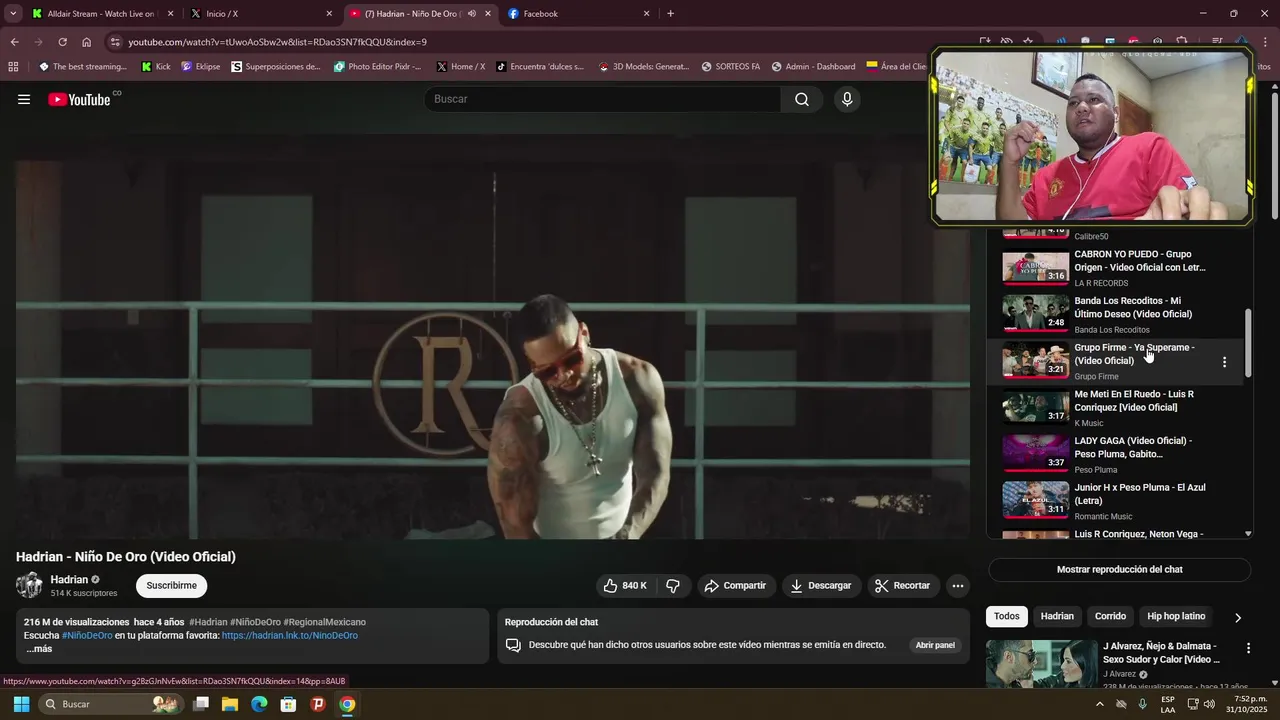
Task: Open Microsoft Edge from taskbar
Action: click(259, 704)
